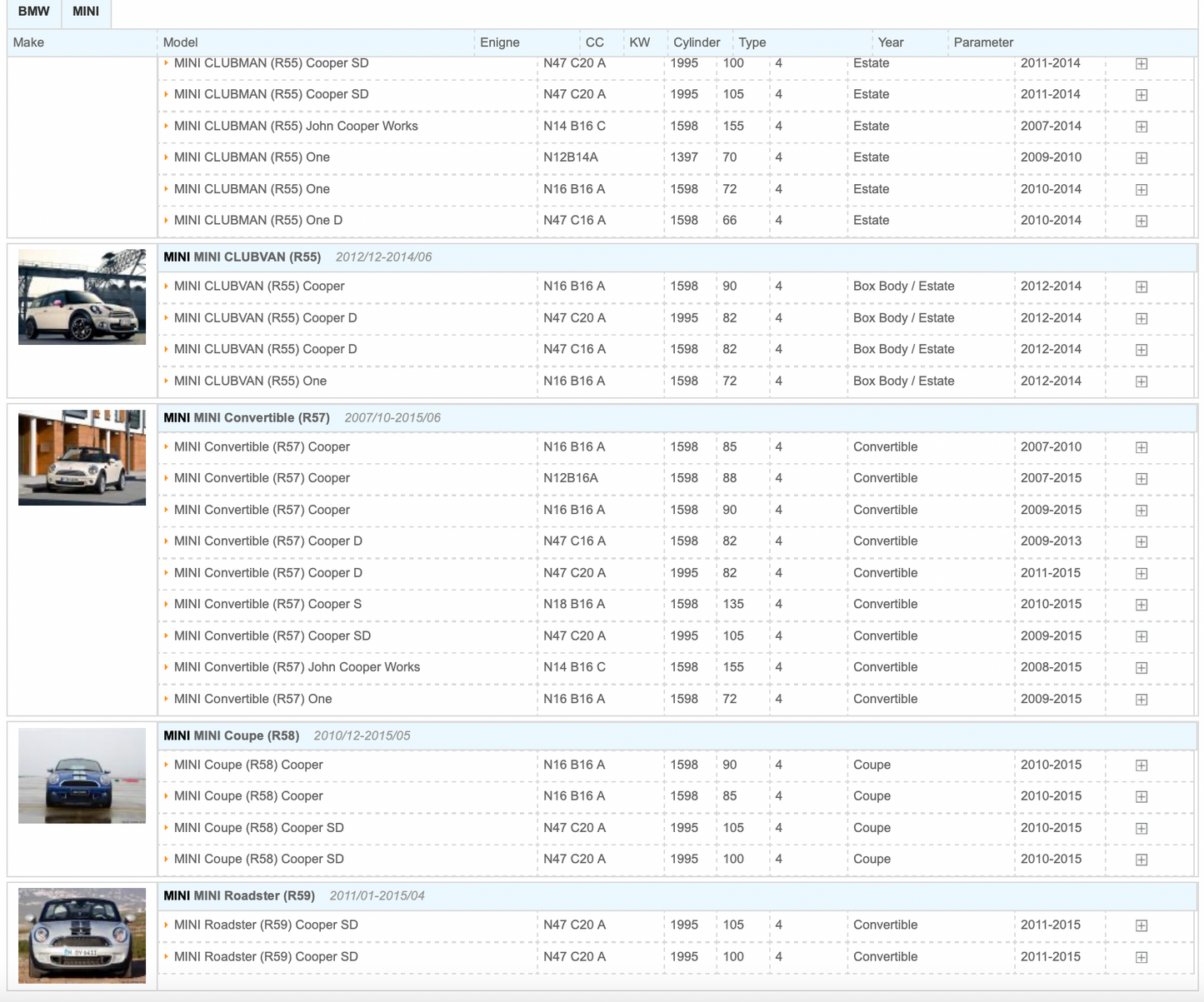Expand parameters for Convertible Cooper 90 KW
Screen dimensions: 1204x1002
click(1142, 511)
